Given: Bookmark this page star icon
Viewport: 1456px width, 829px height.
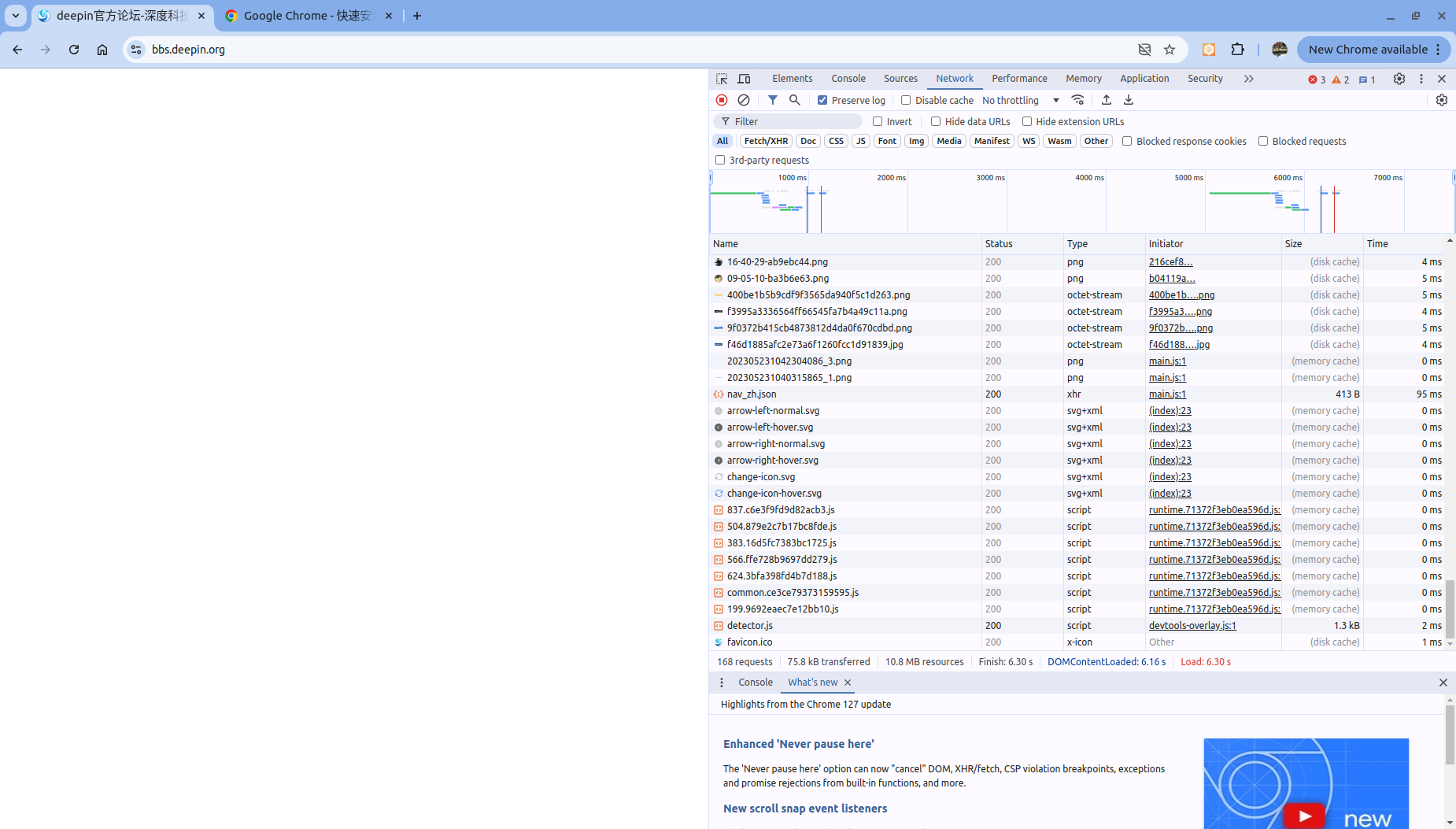Looking at the screenshot, I should 1170,50.
